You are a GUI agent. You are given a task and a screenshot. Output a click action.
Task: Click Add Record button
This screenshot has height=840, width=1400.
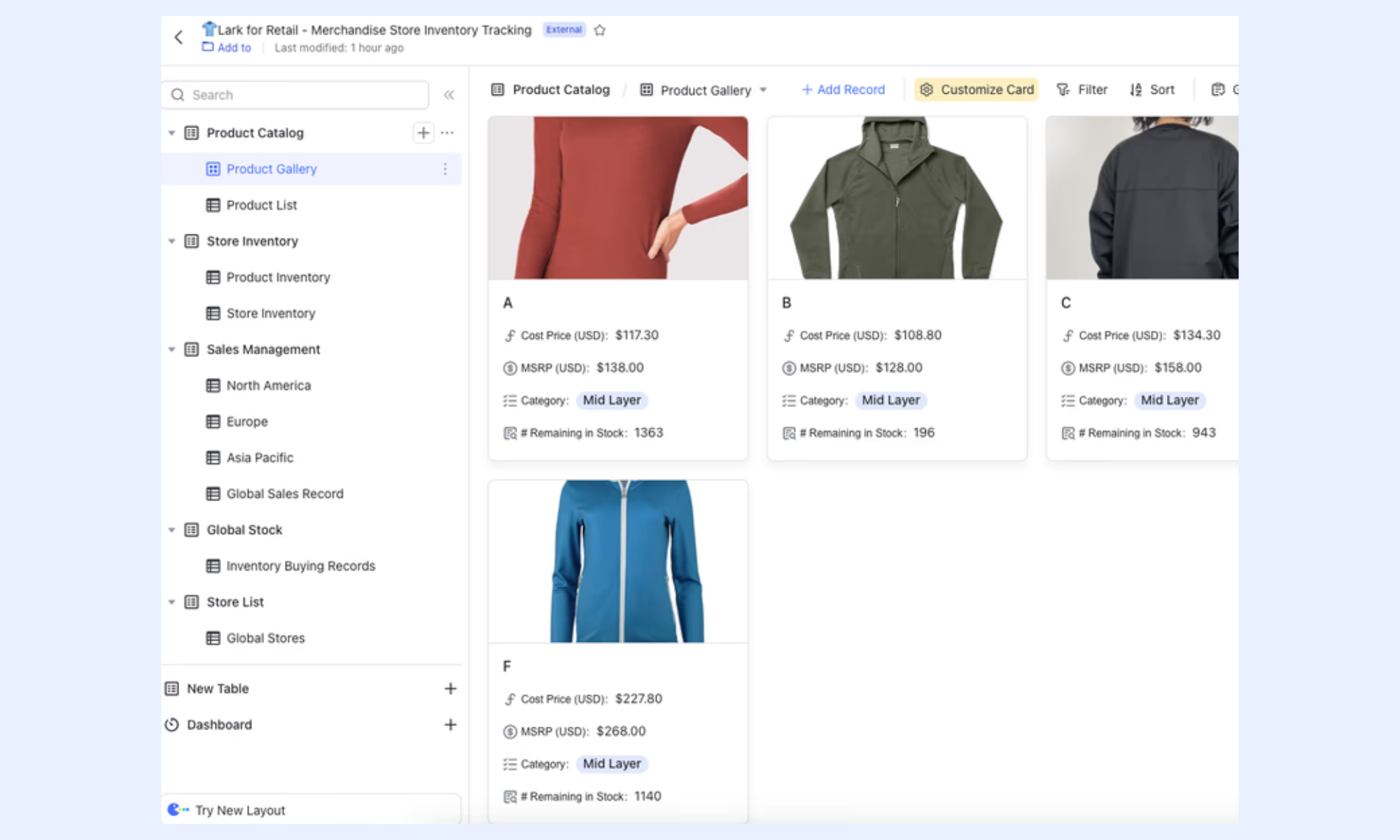(843, 90)
